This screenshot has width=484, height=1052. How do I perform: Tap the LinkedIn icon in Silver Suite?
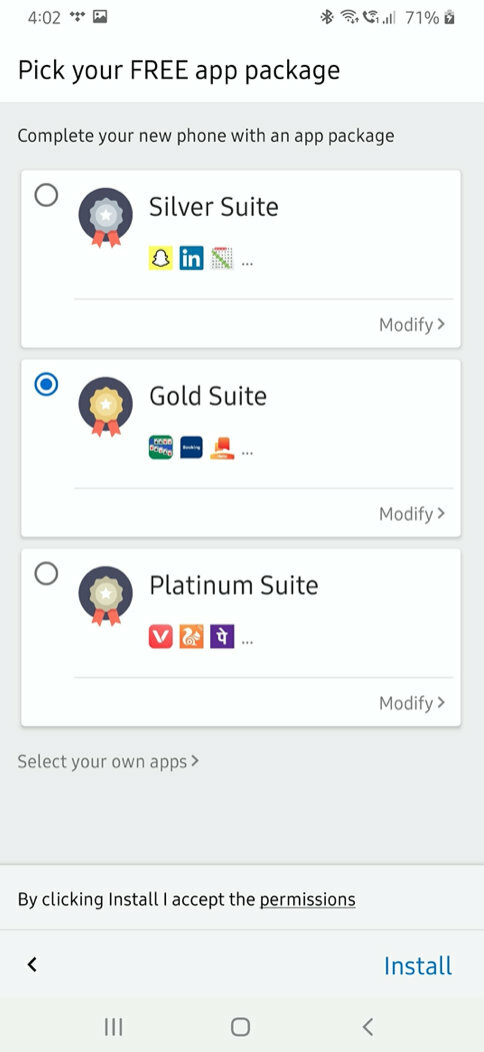coord(191,258)
